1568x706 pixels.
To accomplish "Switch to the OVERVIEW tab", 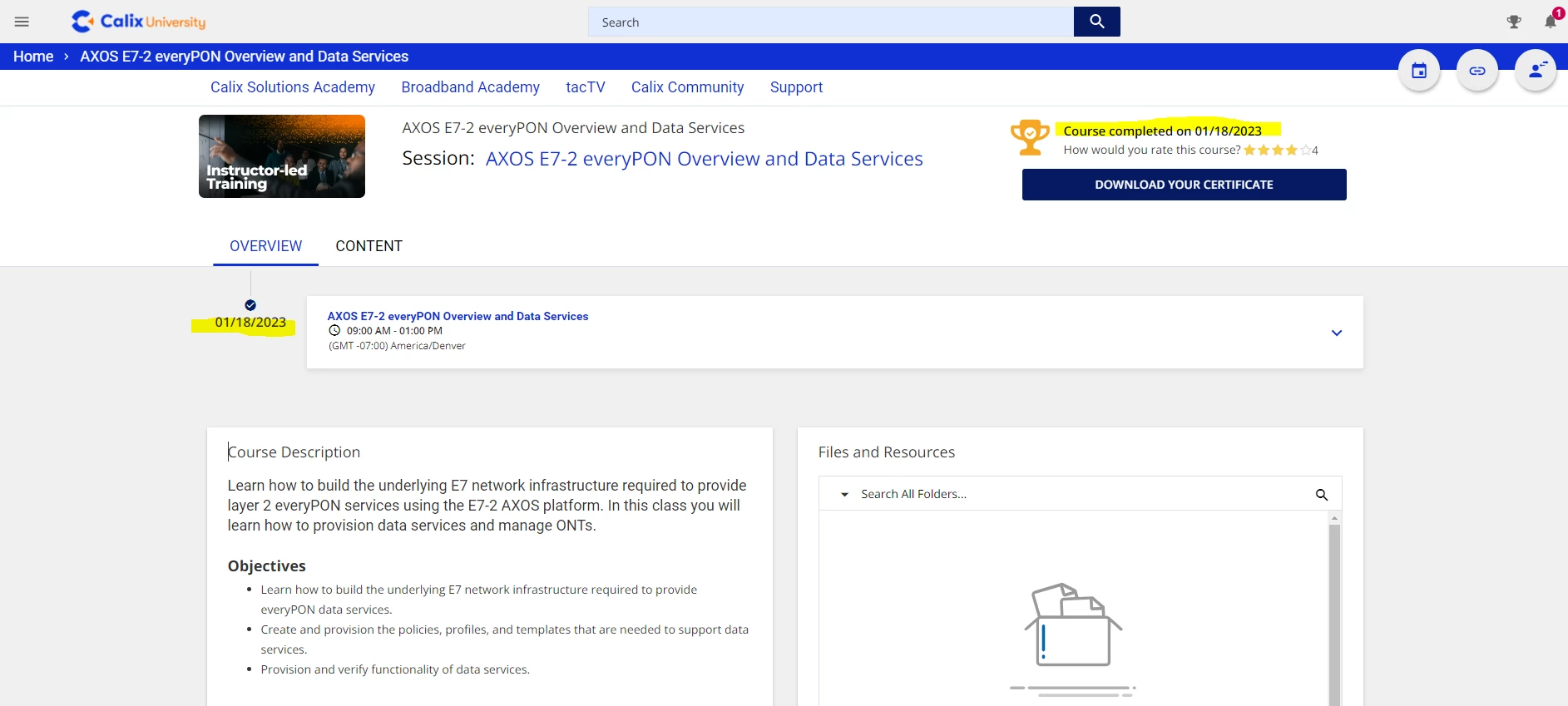I will tap(265, 246).
